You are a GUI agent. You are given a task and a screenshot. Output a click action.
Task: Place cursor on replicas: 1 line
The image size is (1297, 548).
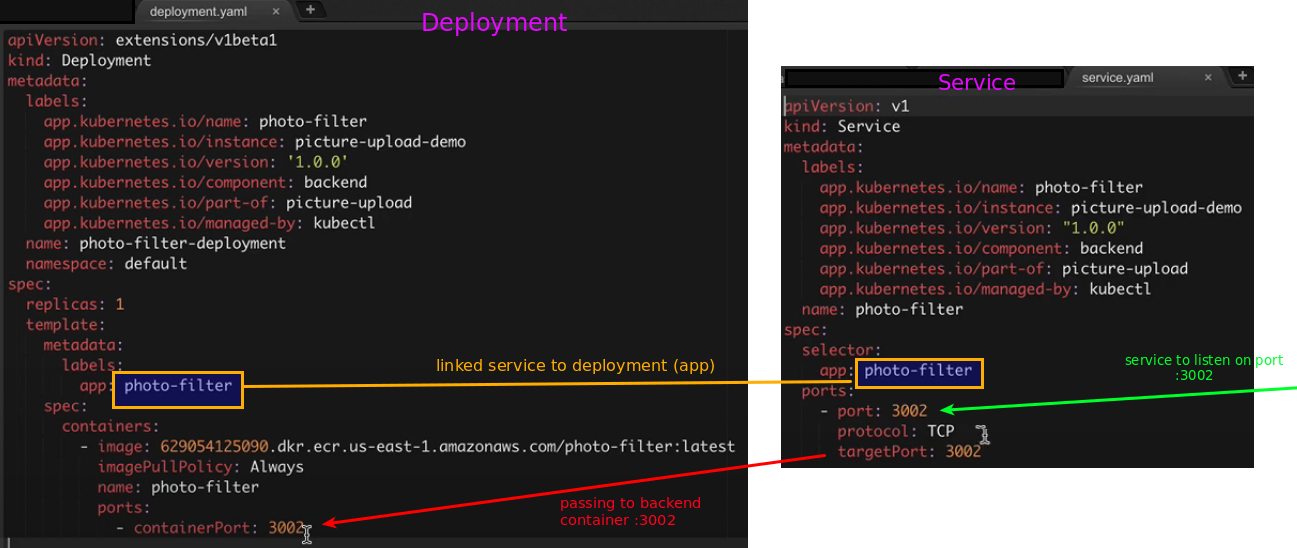75,304
